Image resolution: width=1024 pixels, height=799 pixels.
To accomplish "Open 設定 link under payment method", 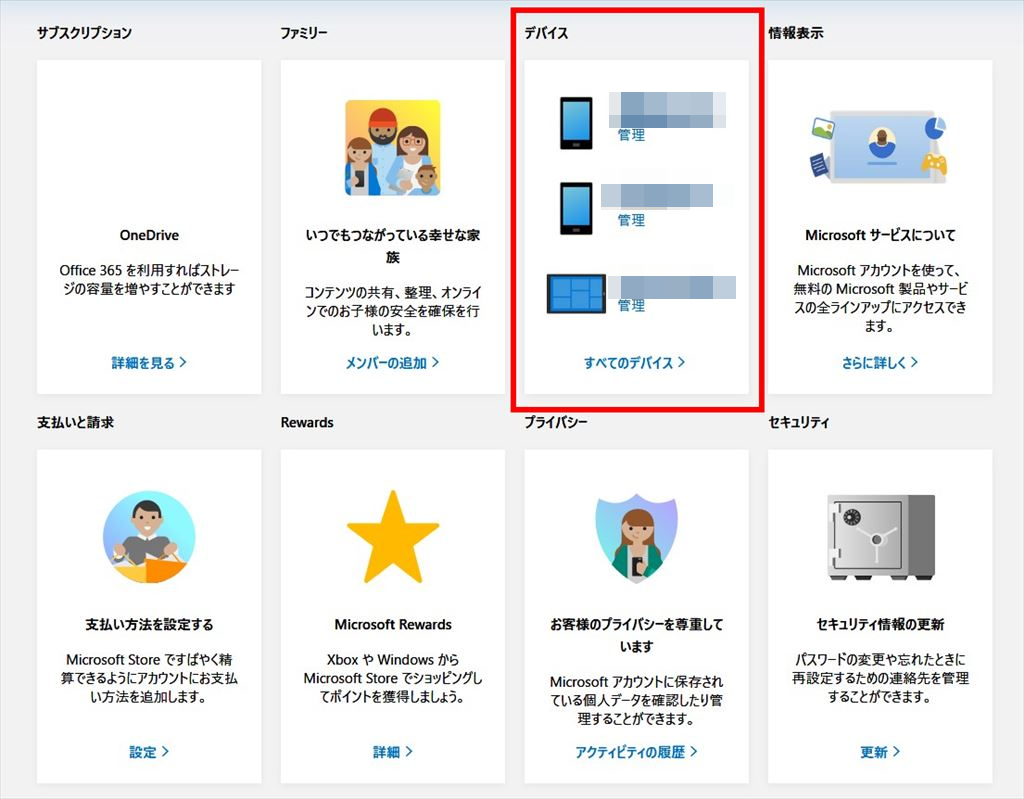I will (148, 752).
